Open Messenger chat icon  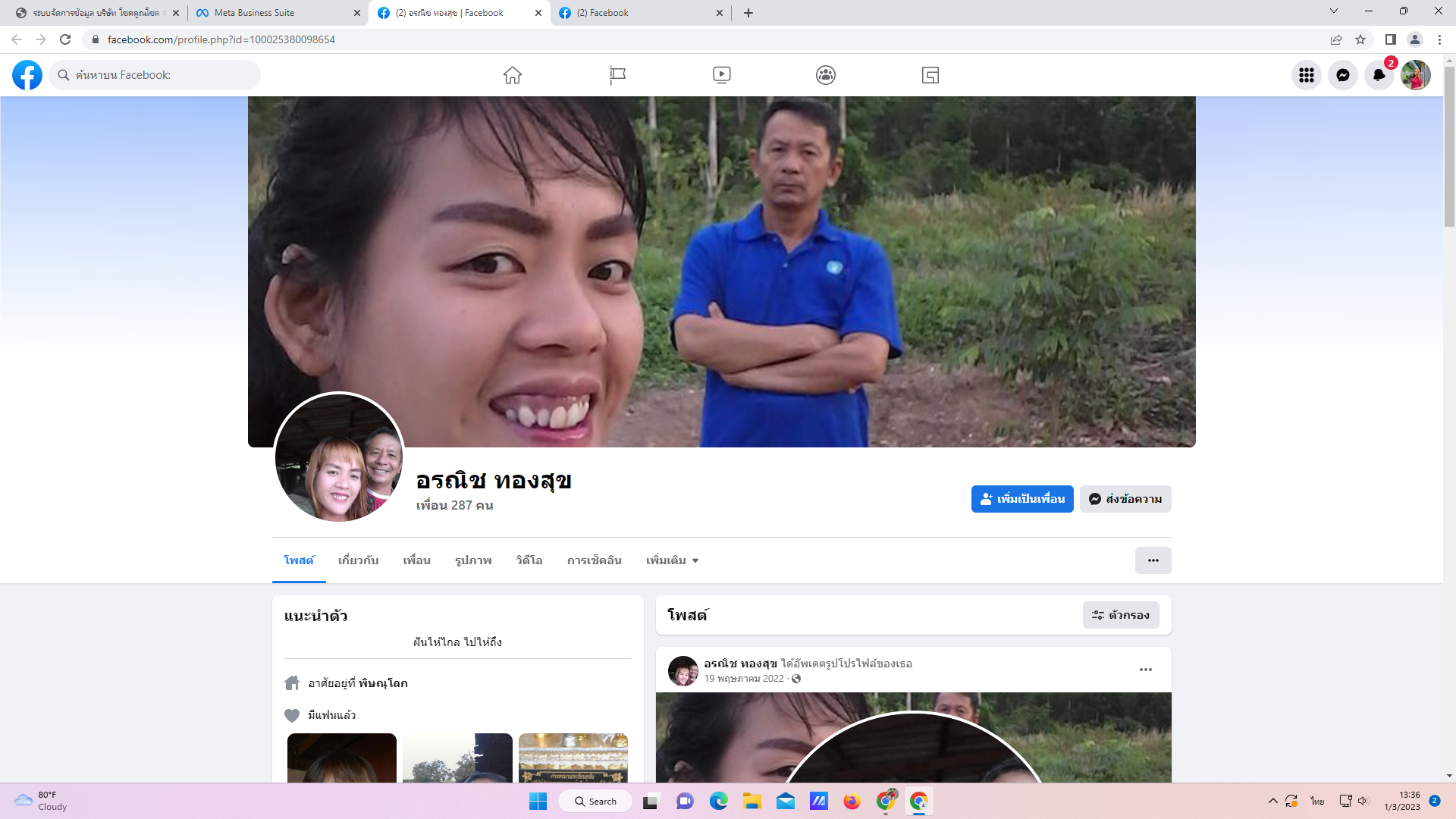pyautogui.click(x=1343, y=75)
